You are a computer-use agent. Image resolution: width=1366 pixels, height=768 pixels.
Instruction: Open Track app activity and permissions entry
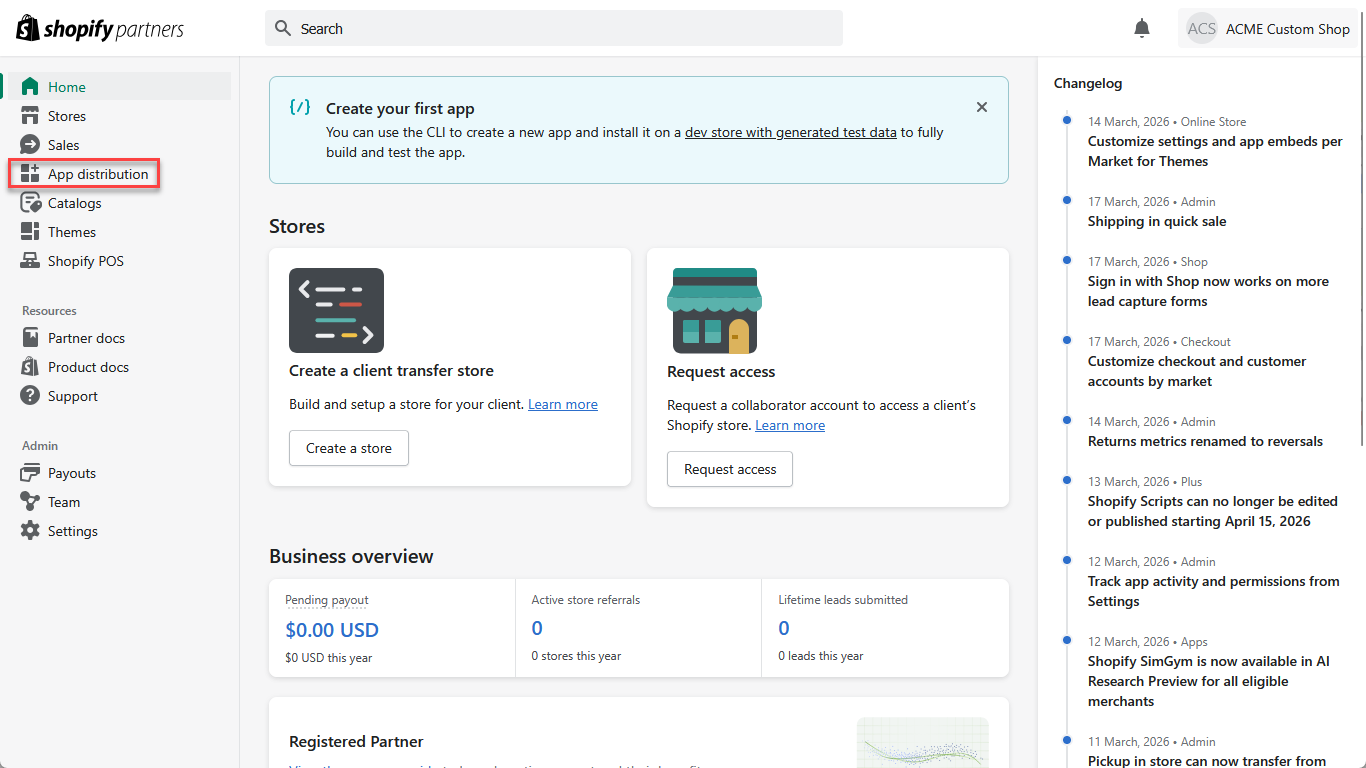[x=1214, y=591]
